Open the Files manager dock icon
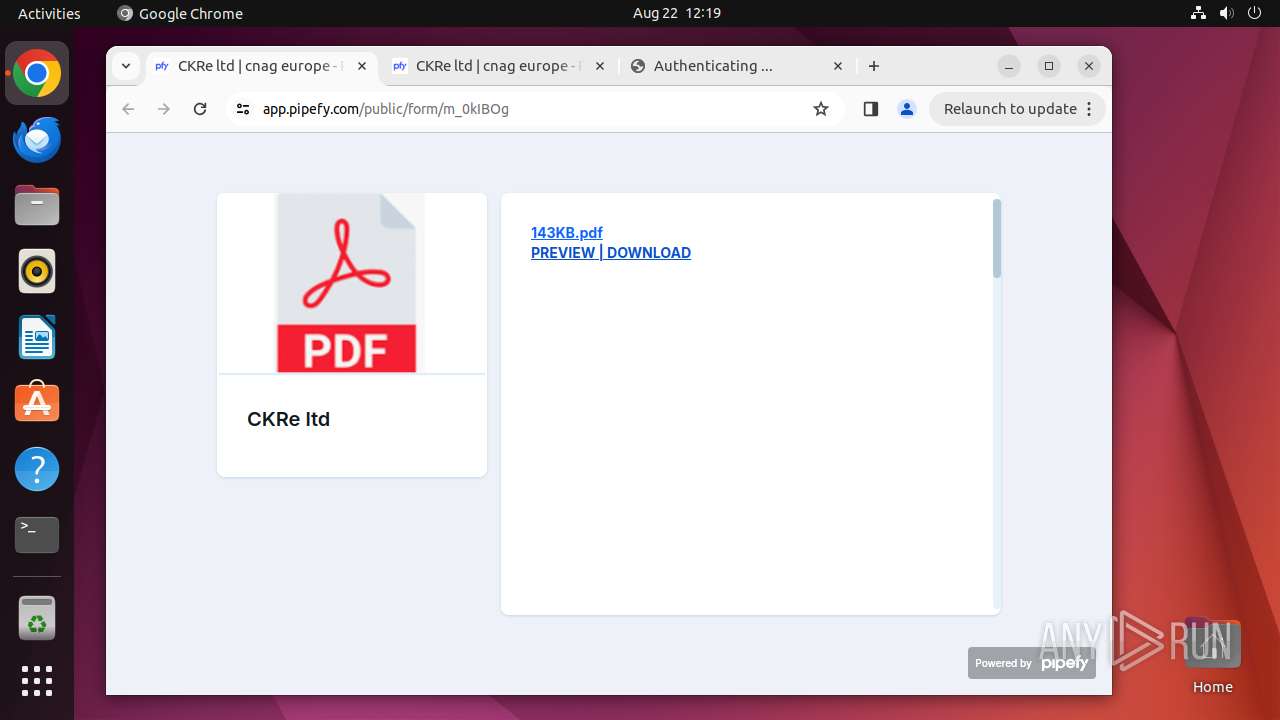Viewport: 1280px width, 720px height. 37,206
